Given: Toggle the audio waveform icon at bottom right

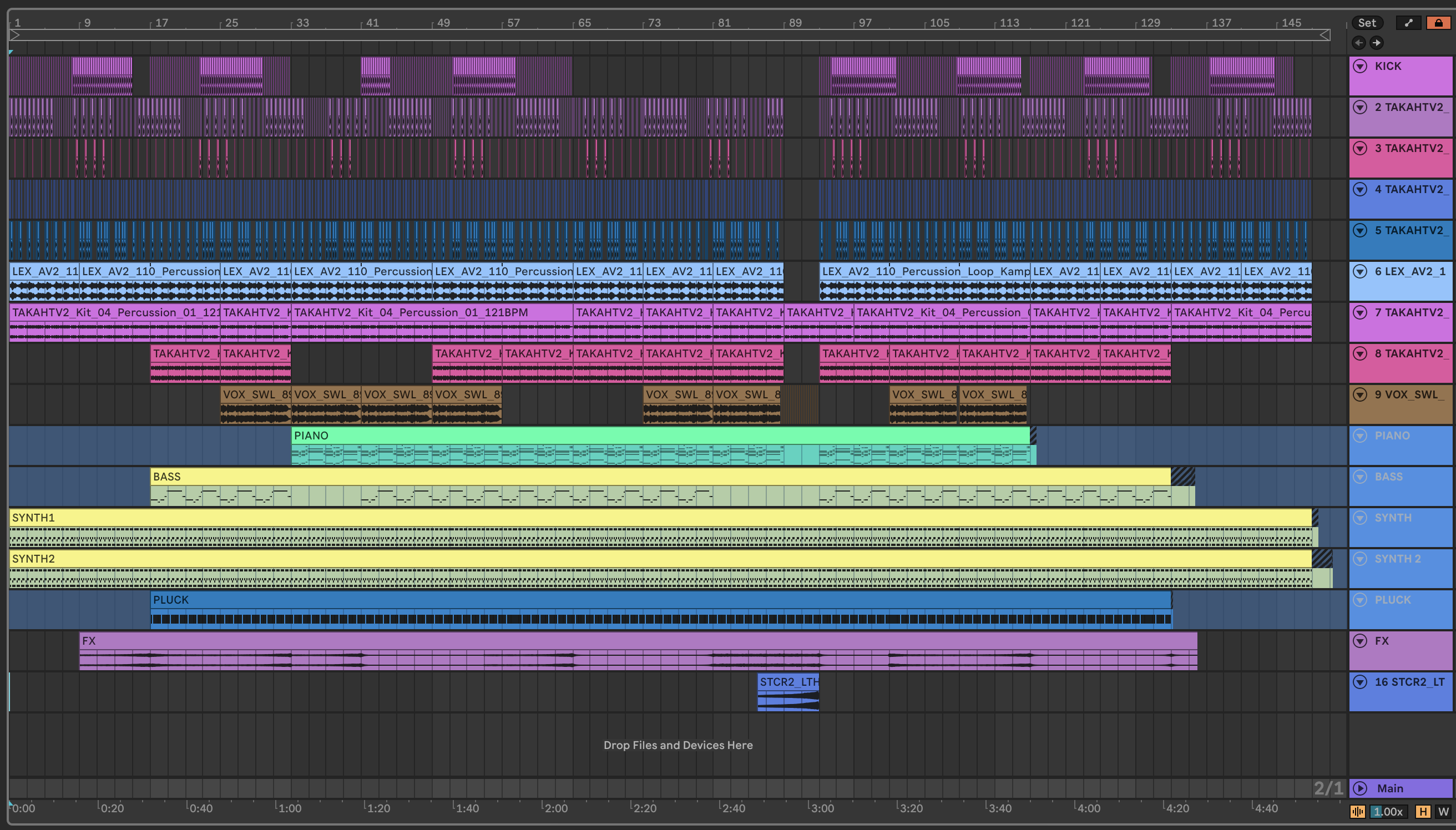Looking at the screenshot, I should tap(1357, 811).
